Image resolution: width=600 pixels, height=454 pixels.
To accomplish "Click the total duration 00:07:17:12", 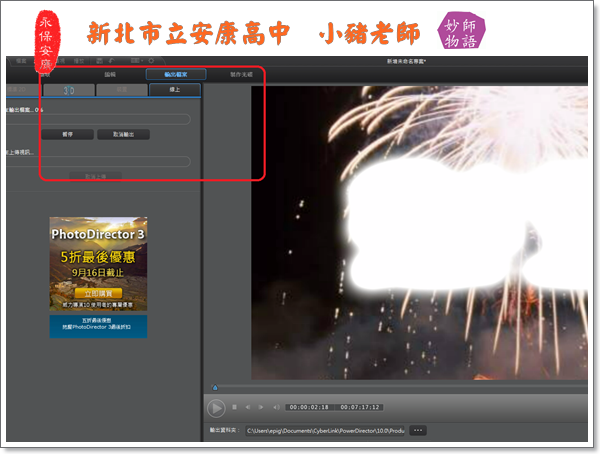I will [x=360, y=407].
